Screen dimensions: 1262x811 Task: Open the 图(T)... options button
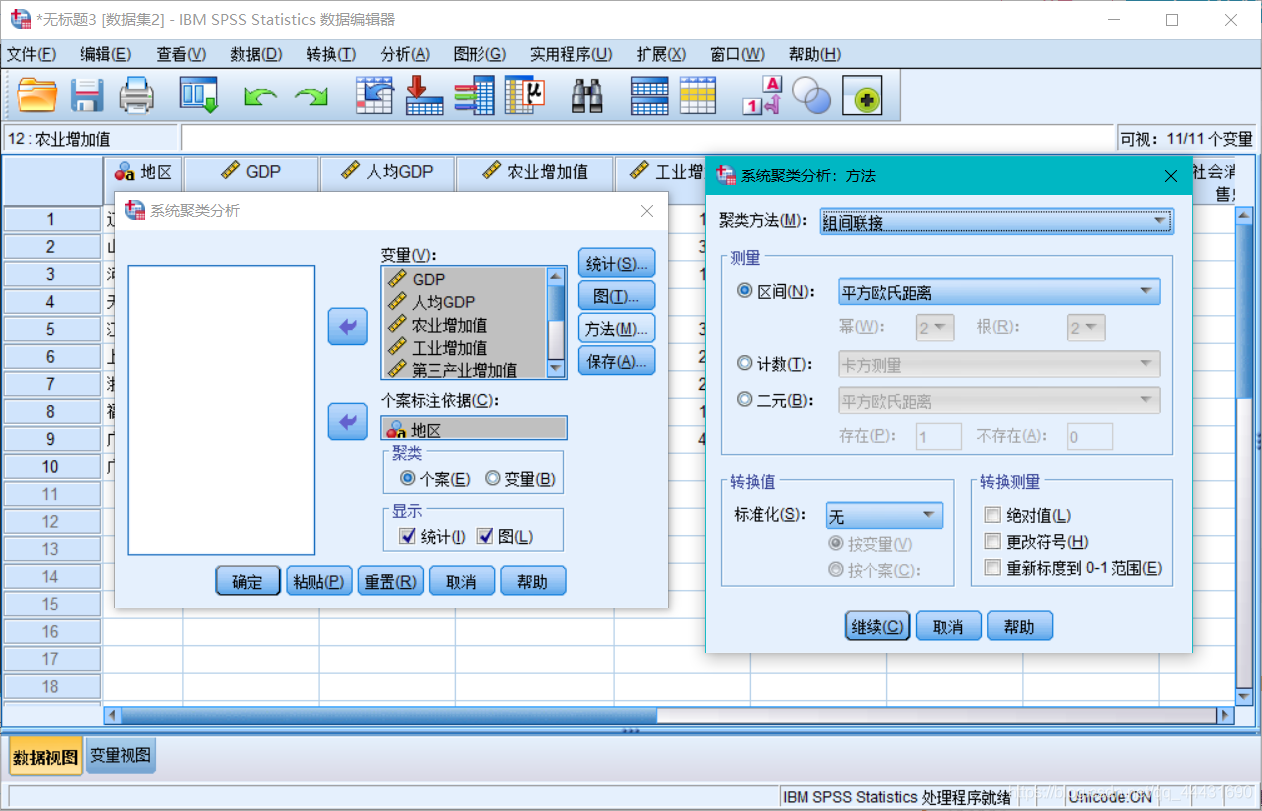pos(616,296)
